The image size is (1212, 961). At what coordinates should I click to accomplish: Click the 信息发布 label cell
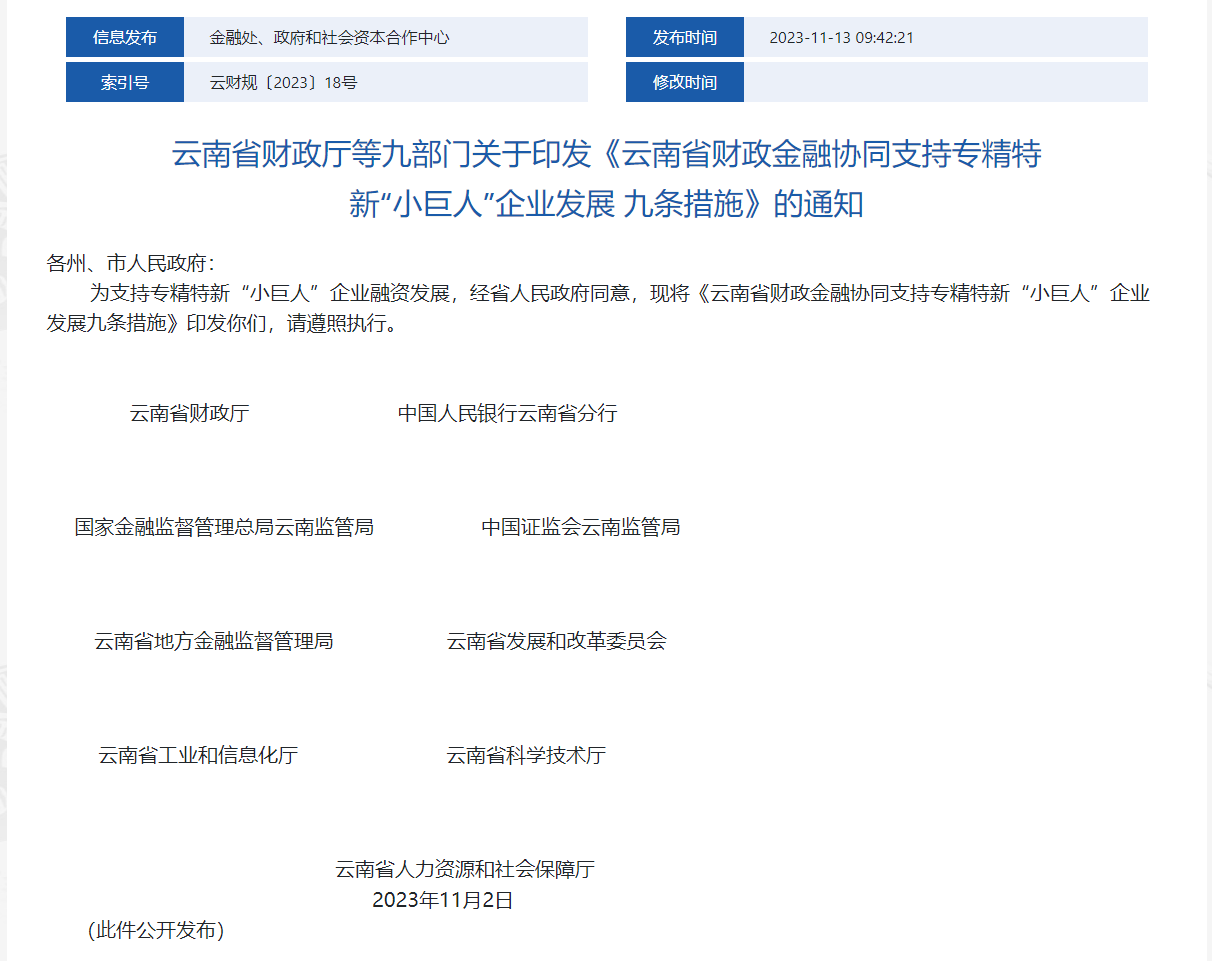point(125,38)
